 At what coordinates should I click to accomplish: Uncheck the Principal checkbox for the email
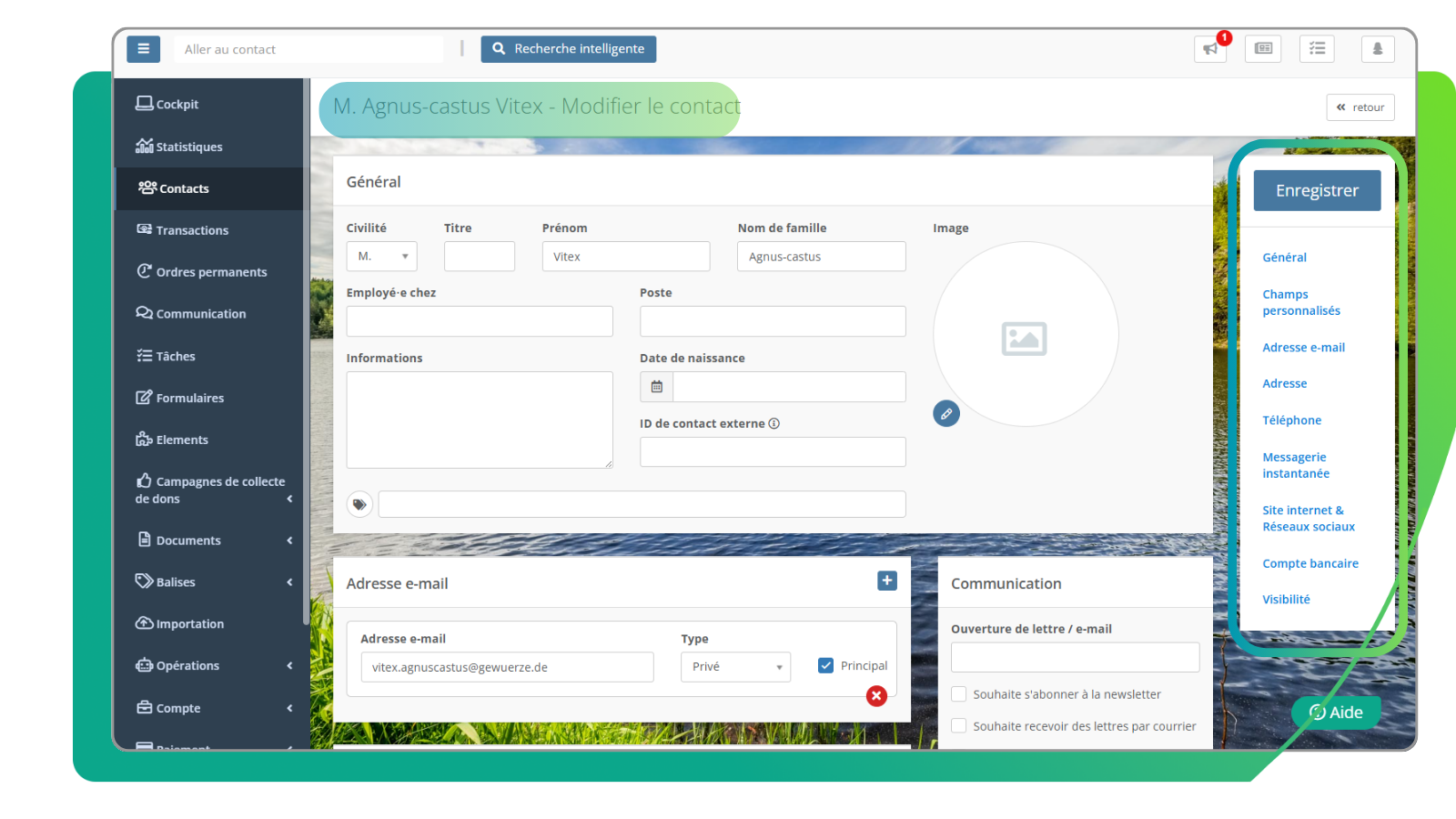[x=825, y=665]
